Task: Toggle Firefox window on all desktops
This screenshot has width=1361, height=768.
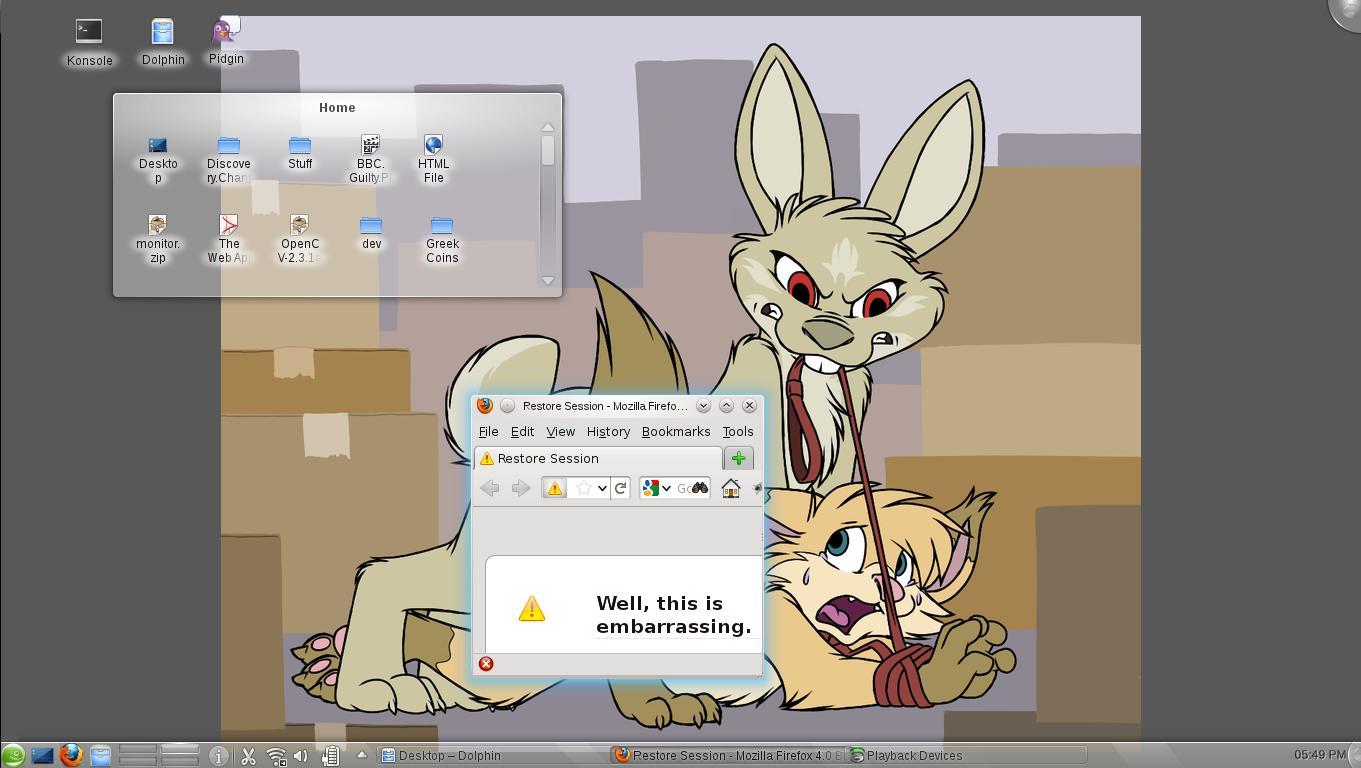Action: click(x=507, y=405)
